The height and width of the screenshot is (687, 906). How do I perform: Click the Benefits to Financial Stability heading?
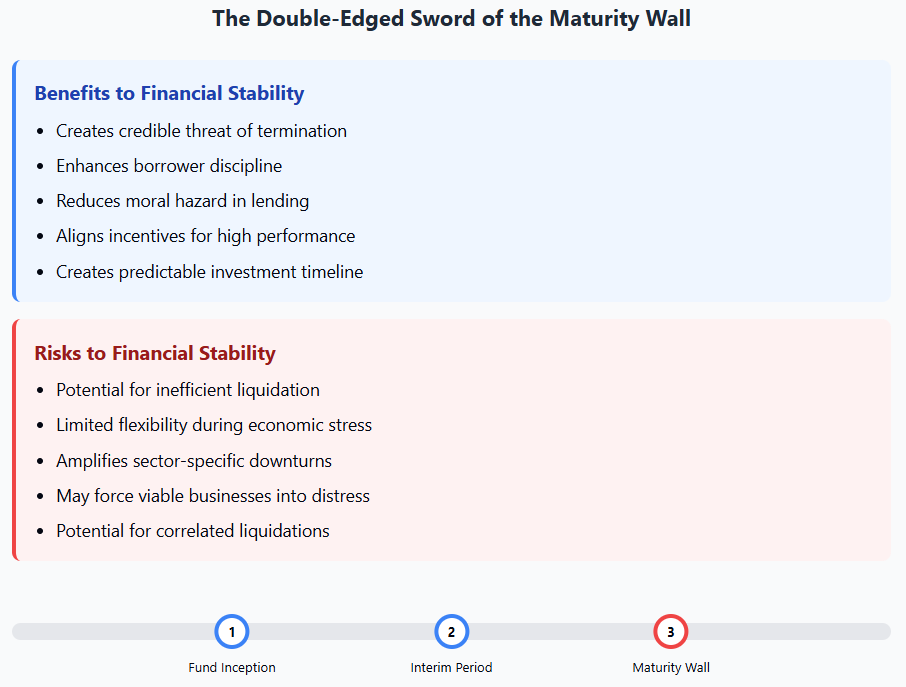(x=169, y=93)
